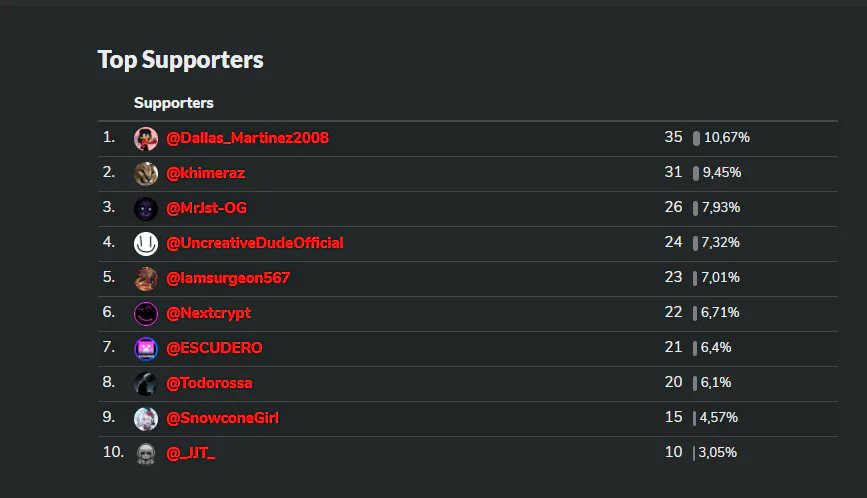
Task: Click Iamsurgeon567's avatar icon
Action: coord(146,278)
